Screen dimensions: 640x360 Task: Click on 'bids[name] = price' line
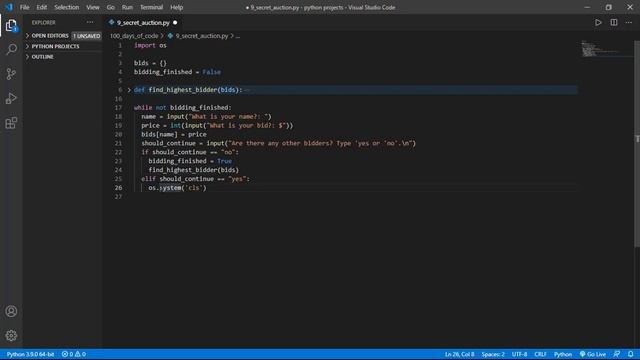pos(173,134)
